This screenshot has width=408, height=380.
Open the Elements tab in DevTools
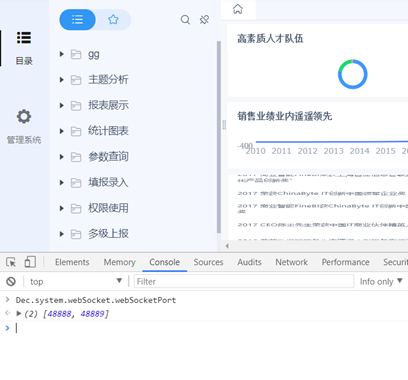pyautogui.click(x=72, y=262)
